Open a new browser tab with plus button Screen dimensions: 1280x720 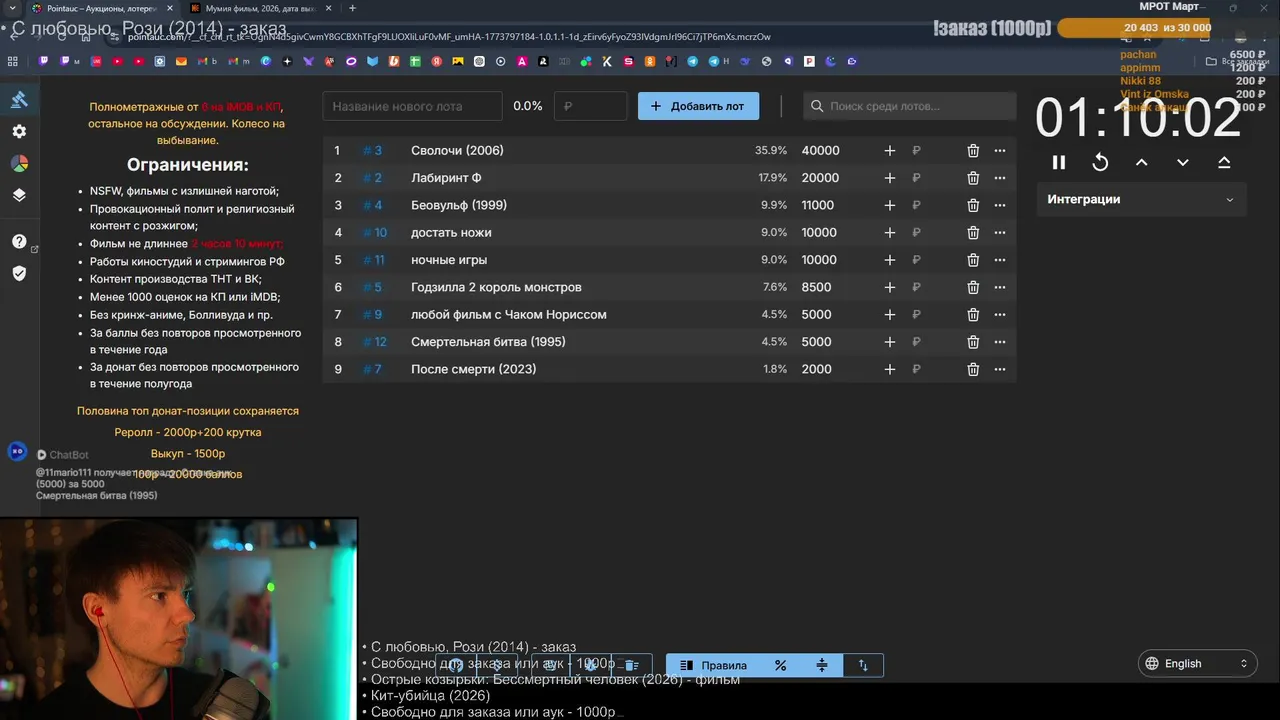coord(352,8)
